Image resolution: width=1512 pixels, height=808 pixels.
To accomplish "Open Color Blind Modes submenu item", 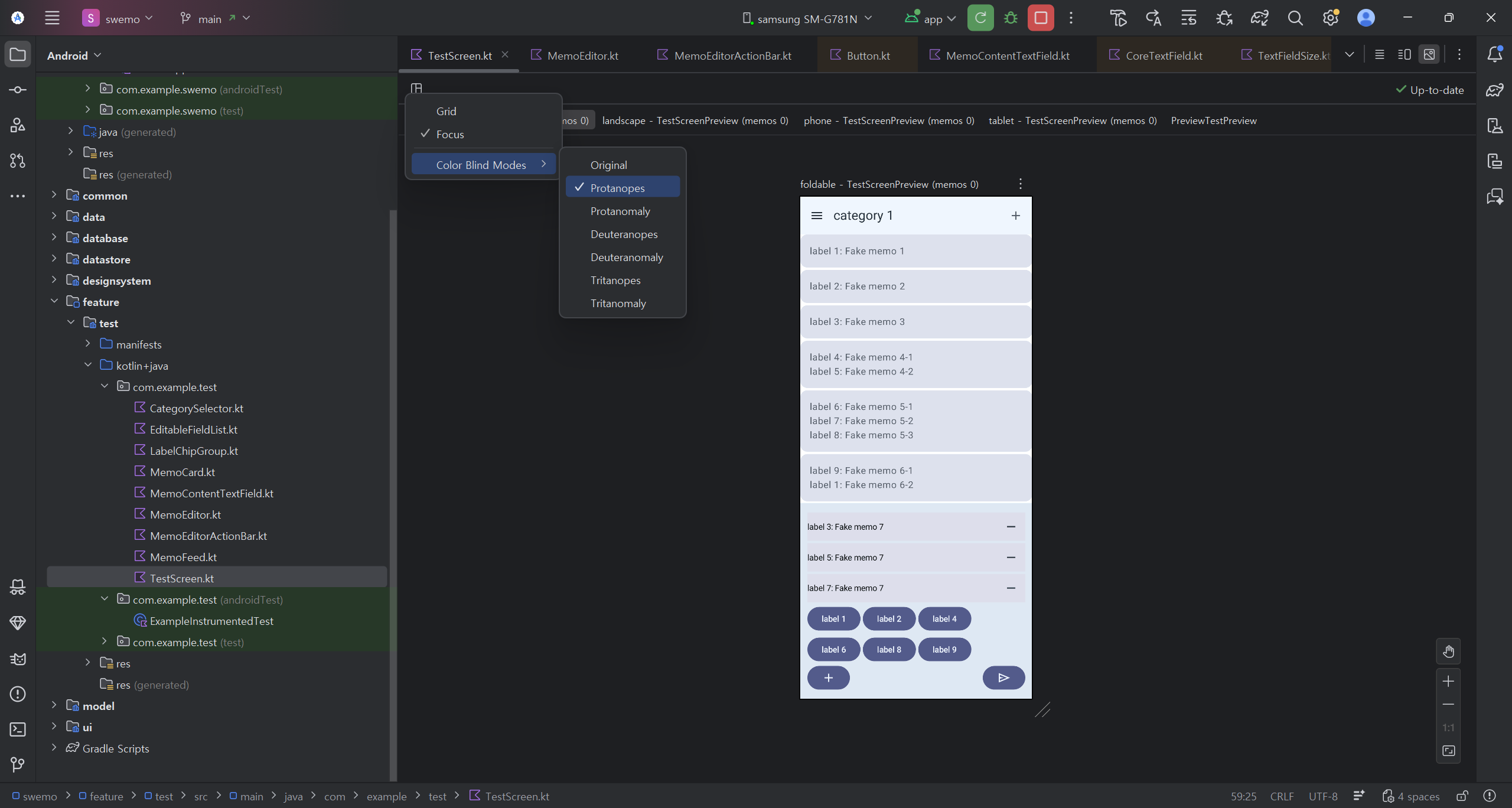I will [x=481, y=165].
